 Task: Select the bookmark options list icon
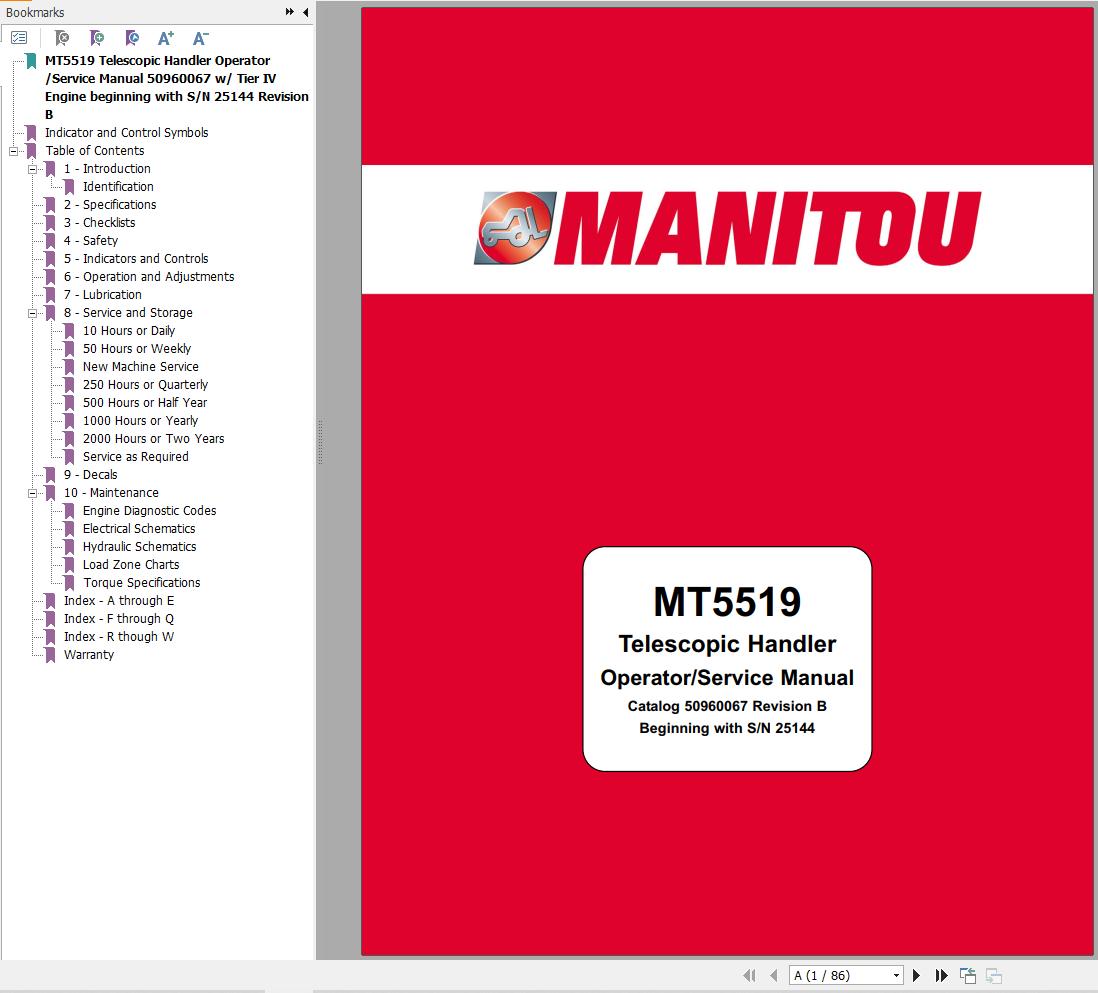[x=18, y=37]
